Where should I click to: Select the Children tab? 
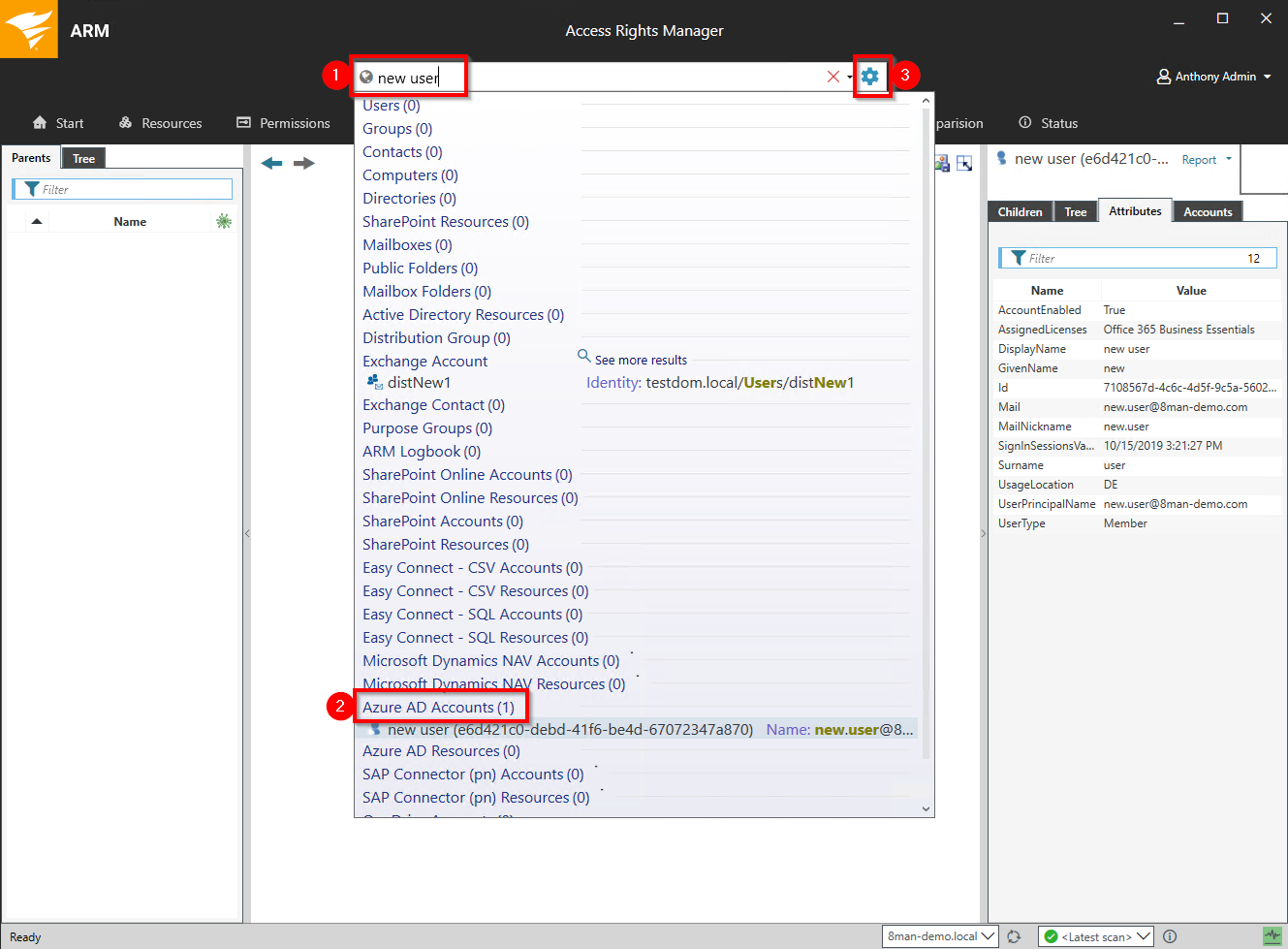pyautogui.click(x=1020, y=212)
